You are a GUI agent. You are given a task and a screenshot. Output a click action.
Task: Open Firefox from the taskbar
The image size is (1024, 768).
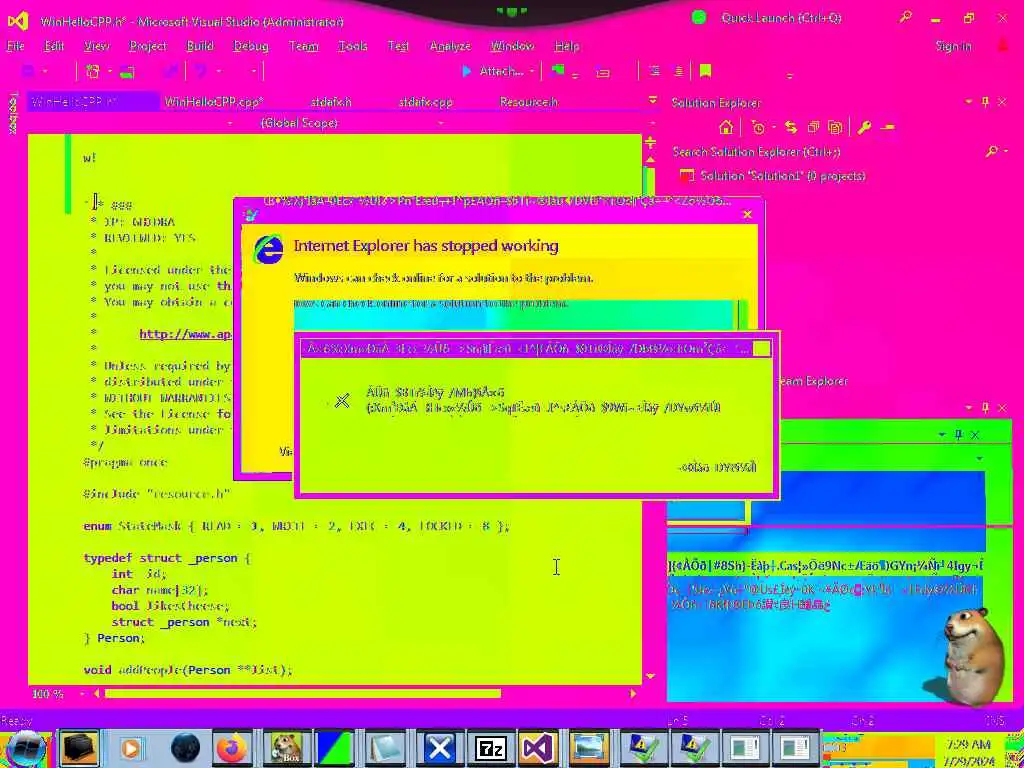tap(232, 748)
